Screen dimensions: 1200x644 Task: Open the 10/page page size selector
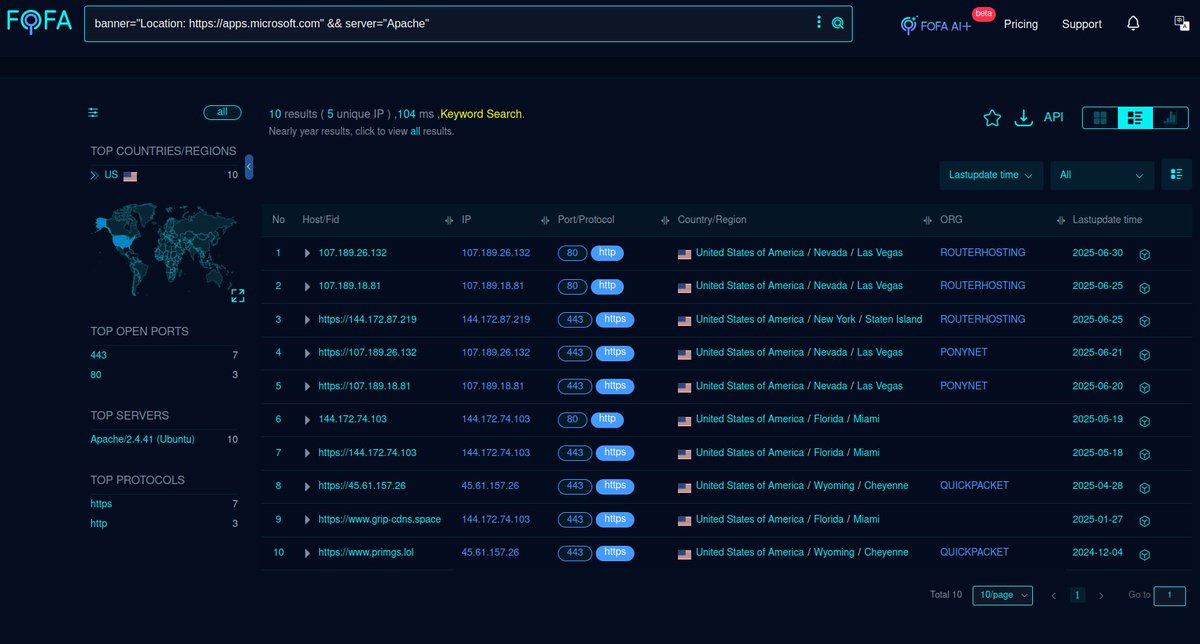pos(1002,595)
